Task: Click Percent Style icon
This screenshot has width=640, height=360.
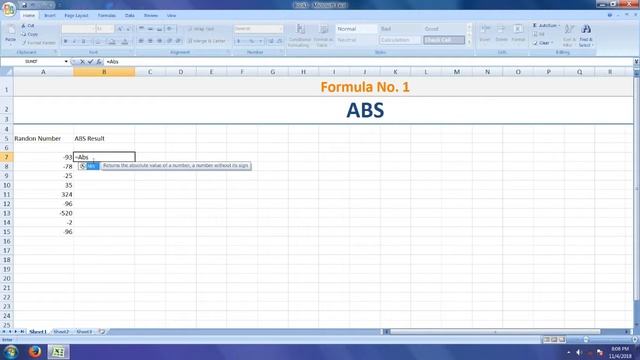Action: pos(252,41)
